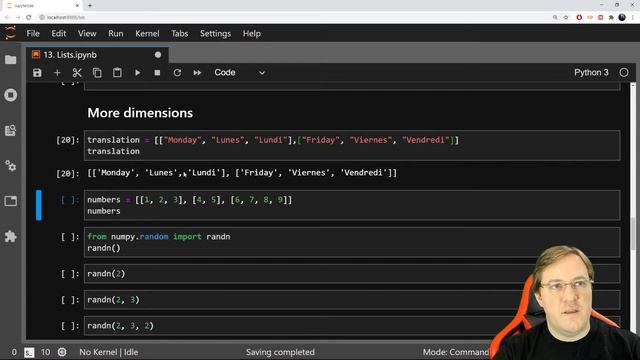Run the selected cell play icon
The width and height of the screenshot is (640, 360).
tap(138, 73)
